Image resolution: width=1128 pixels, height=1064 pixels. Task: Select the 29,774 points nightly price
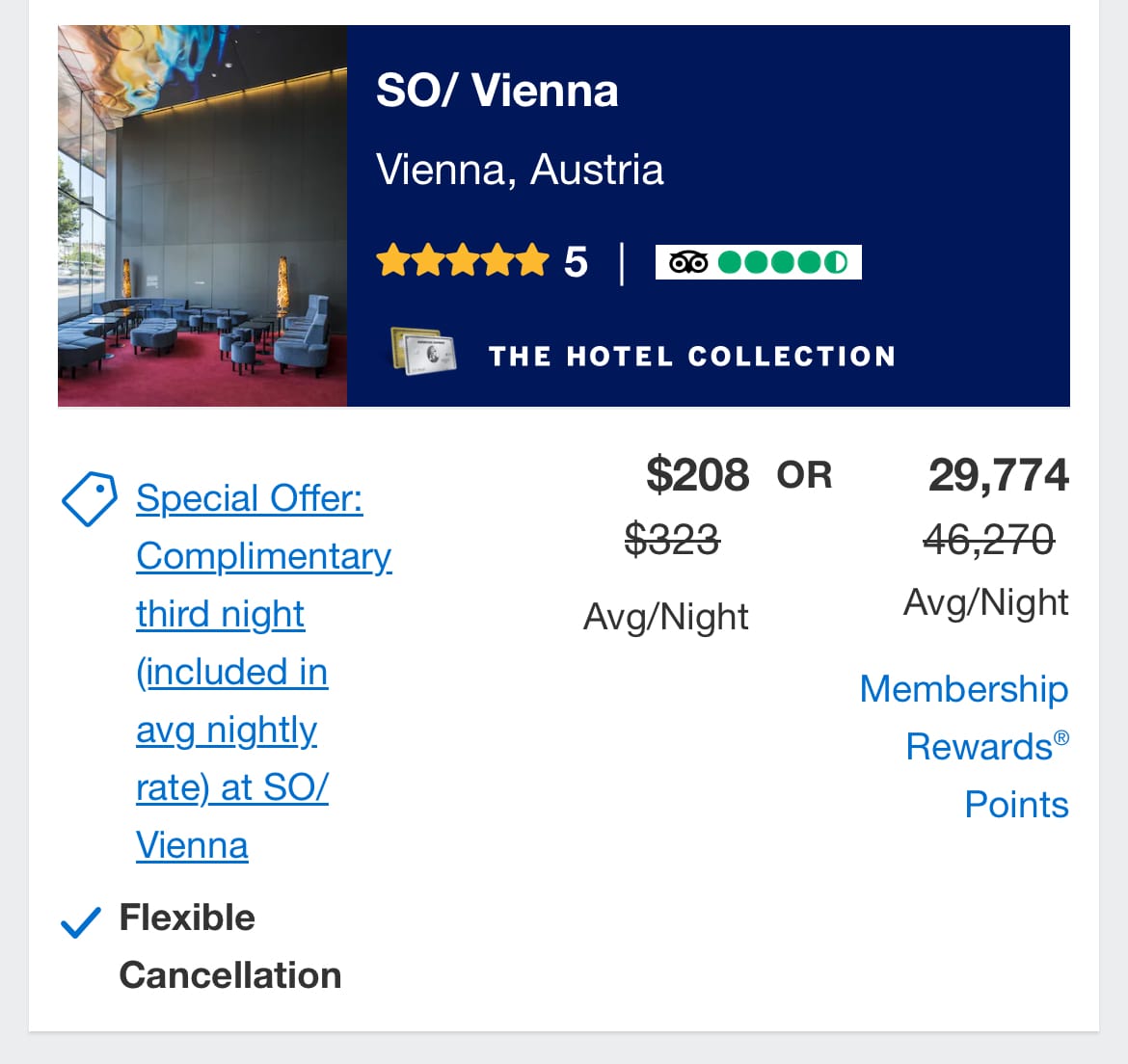coord(998,475)
